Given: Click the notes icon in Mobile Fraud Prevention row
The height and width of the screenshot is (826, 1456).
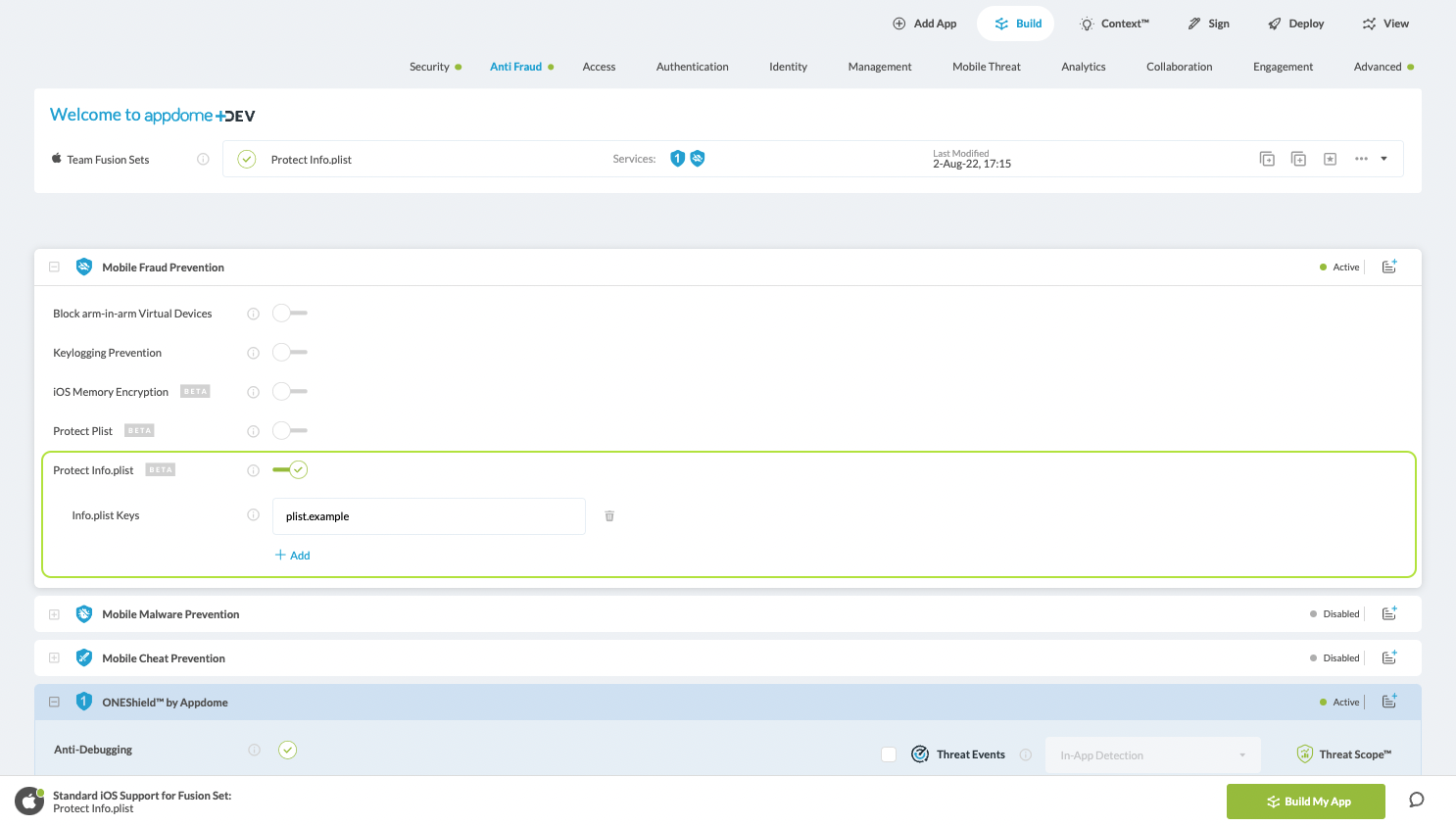Looking at the screenshot, I should [x=1388, y=267].
